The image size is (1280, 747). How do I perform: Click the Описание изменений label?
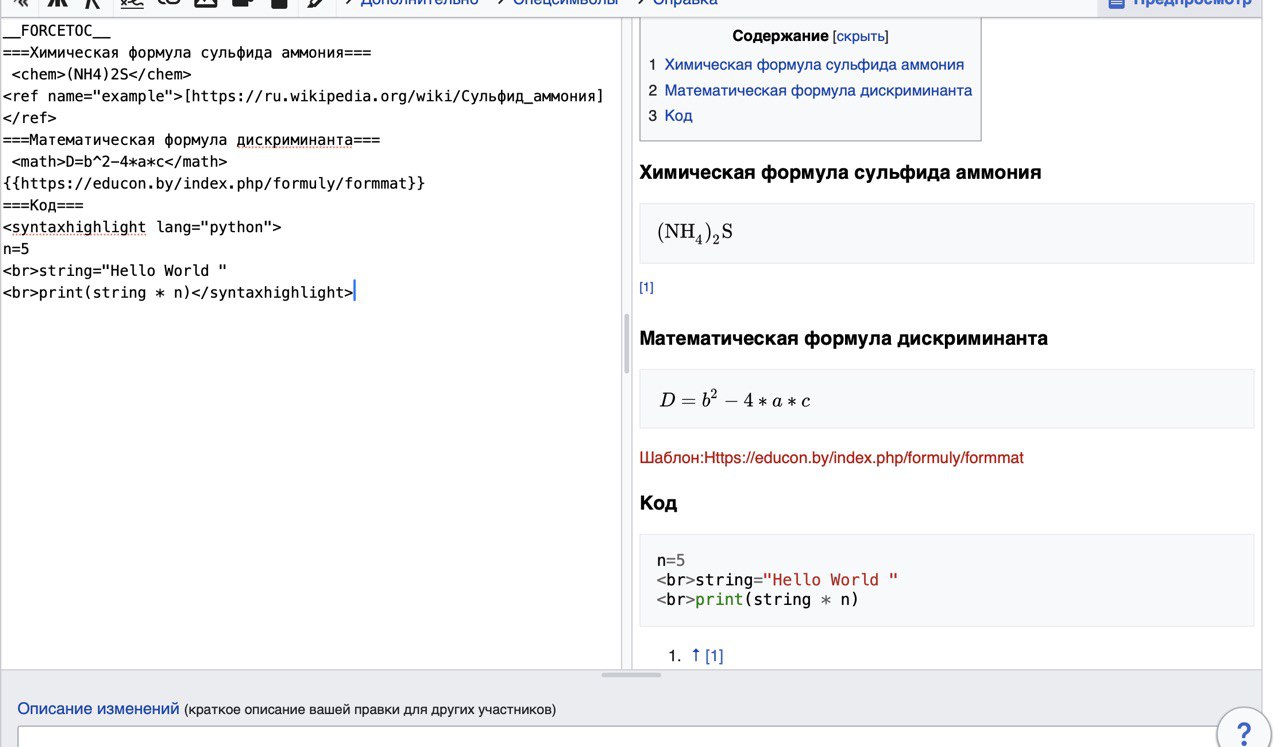tap(98, 709)
